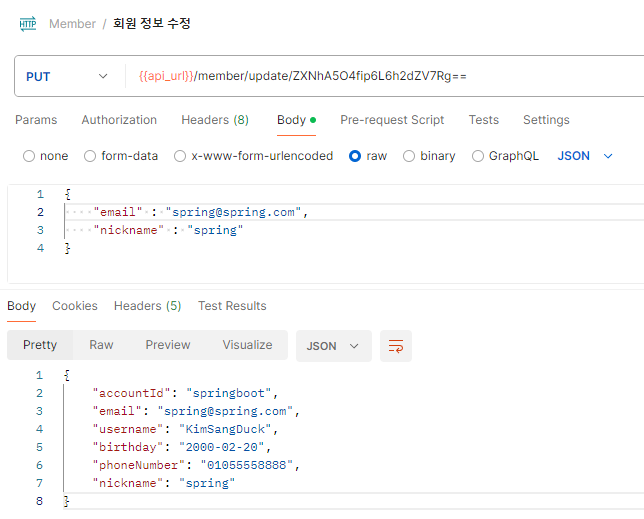This screenshot has height=519, width=644.
Task: Open the response JSON format dropdown
Action: click(x=334, y=346)
